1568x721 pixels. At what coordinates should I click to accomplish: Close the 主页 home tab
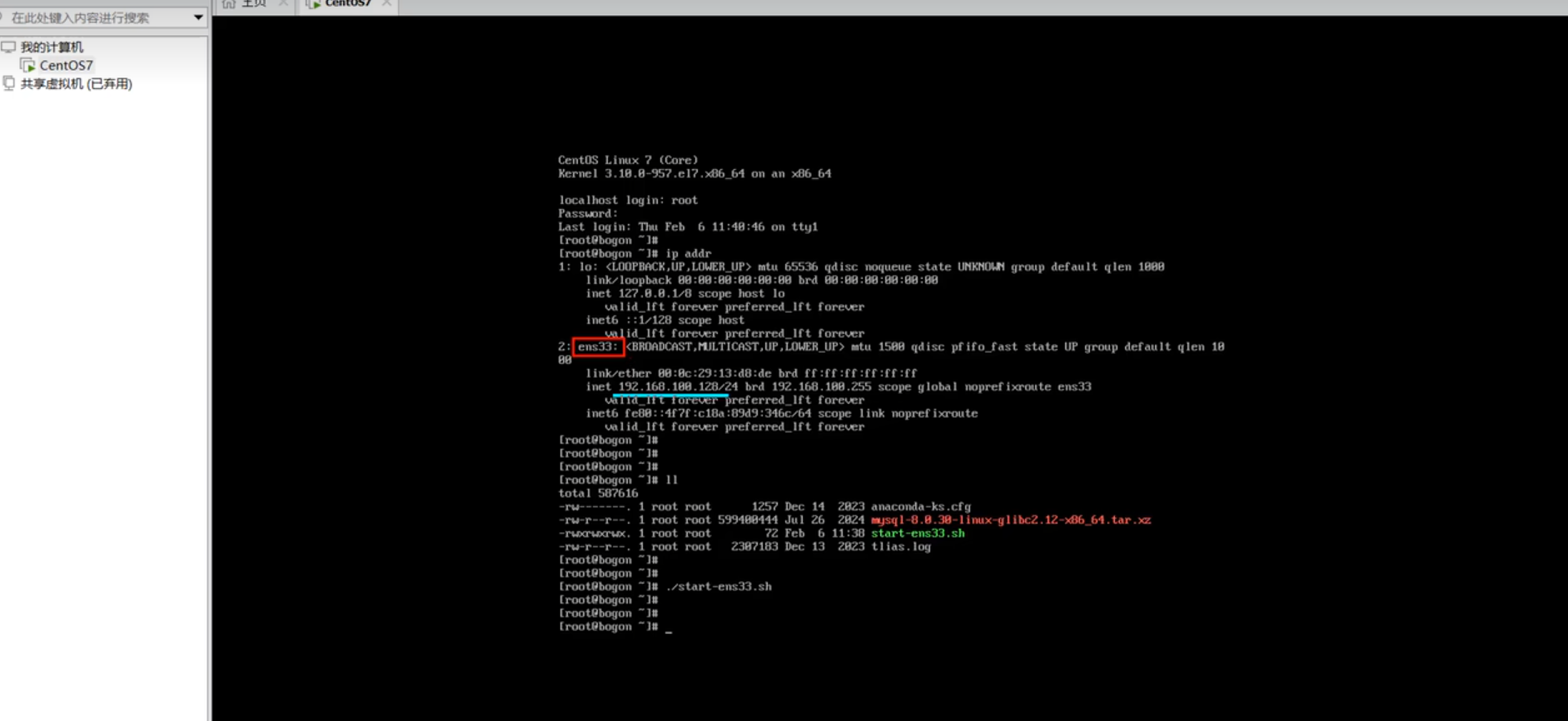283,3
